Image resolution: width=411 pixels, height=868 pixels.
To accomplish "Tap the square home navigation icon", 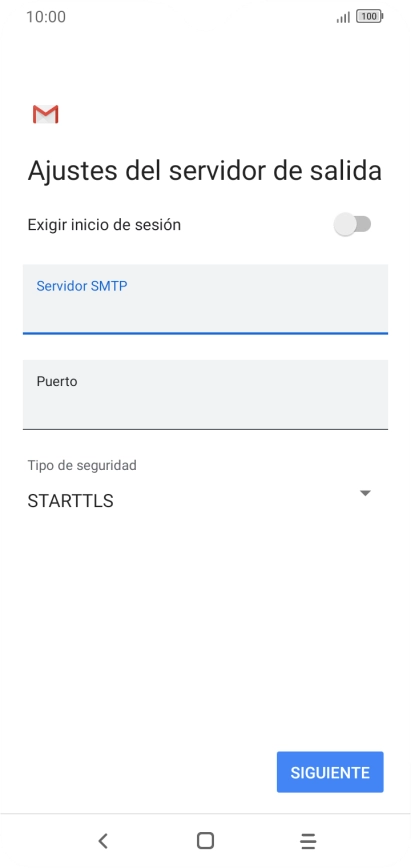I will point(206,841).
